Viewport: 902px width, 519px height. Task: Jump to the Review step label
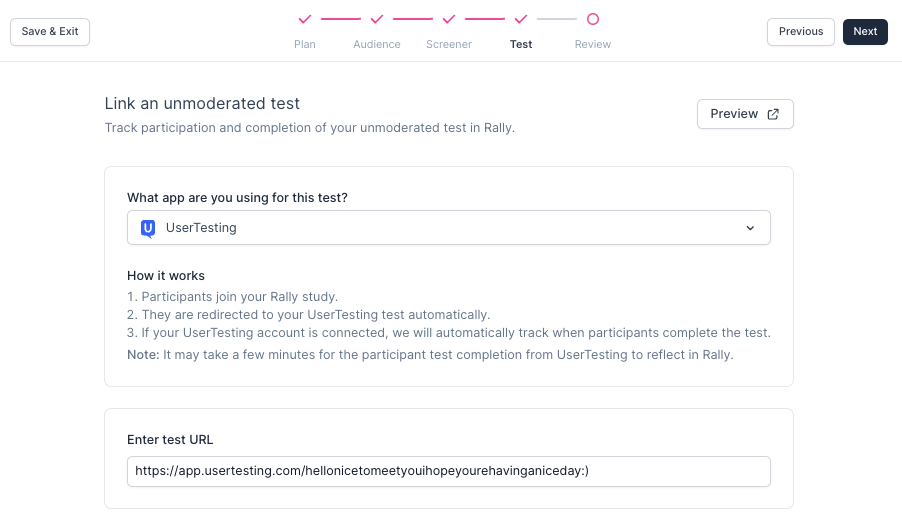coord(593,44)
